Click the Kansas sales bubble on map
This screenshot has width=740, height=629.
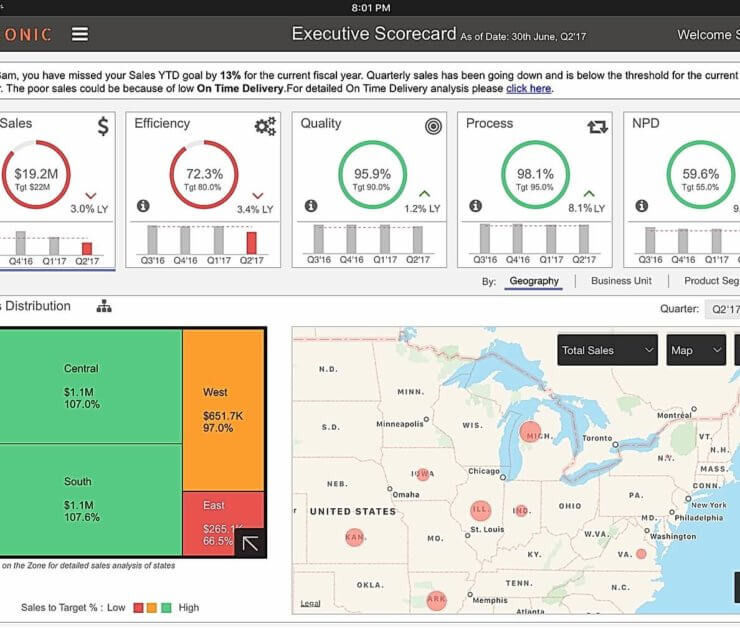tap(354, 537)
